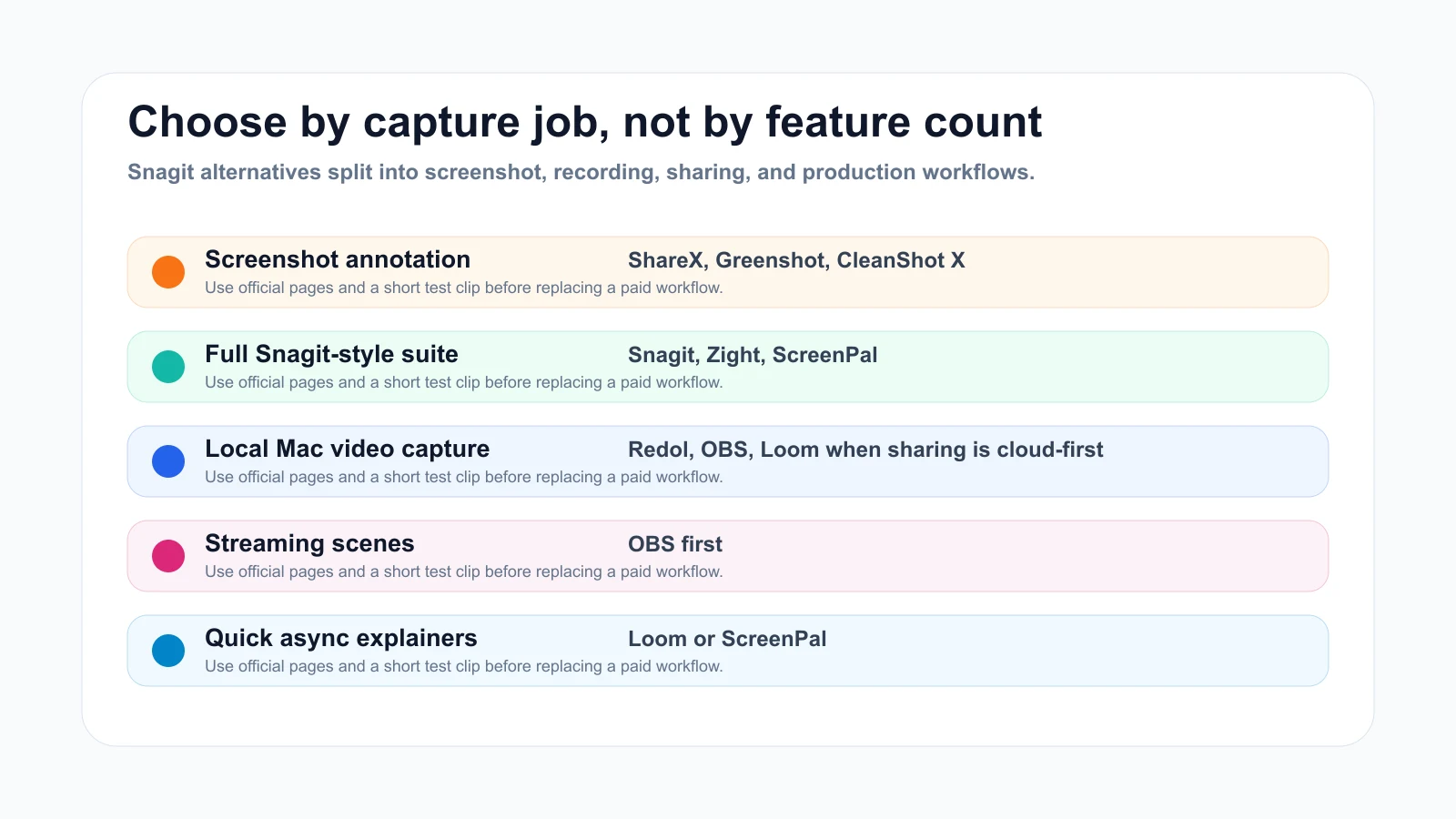The image size is (1456, 819).
Task: Click the 'Use official pages' note under Screenshot annotation
Action: [464, 288]
